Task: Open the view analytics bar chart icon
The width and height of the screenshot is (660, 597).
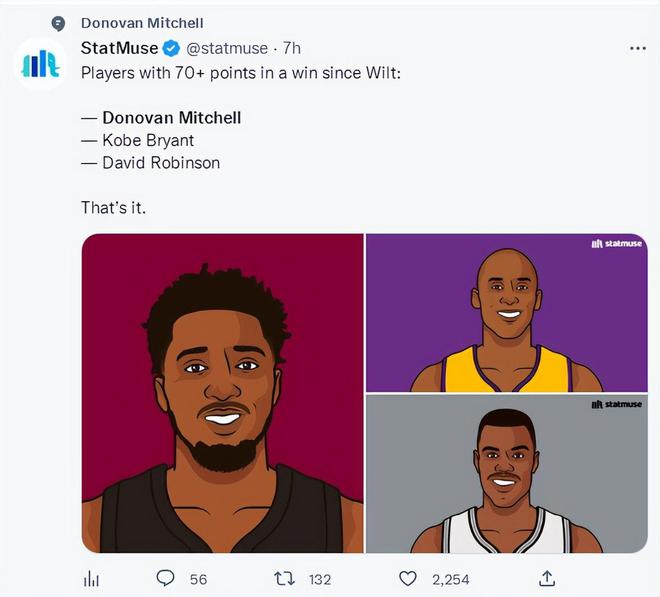Action: point(91,579)
